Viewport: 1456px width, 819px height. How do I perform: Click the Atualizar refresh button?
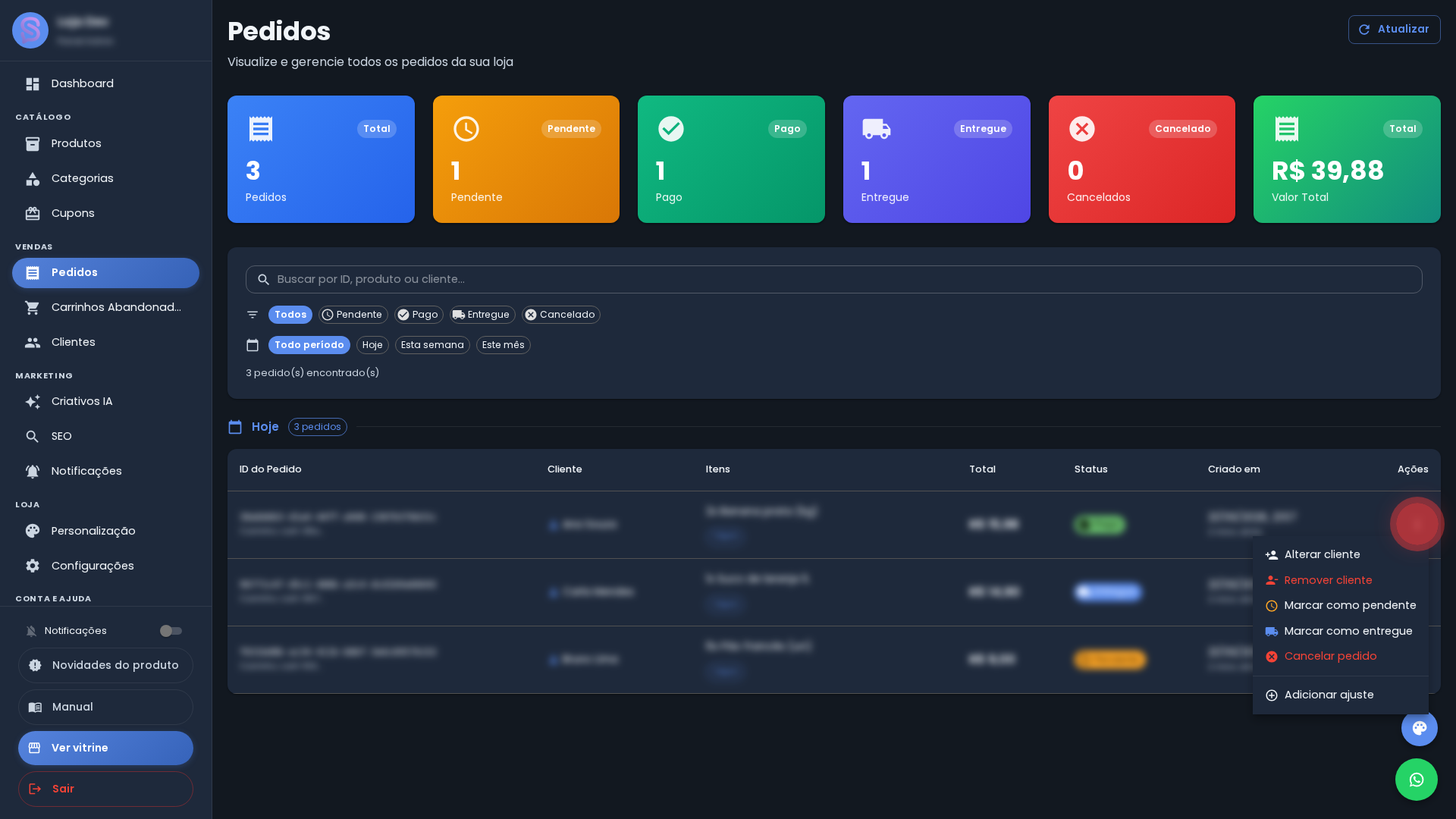pos(1394,30)
